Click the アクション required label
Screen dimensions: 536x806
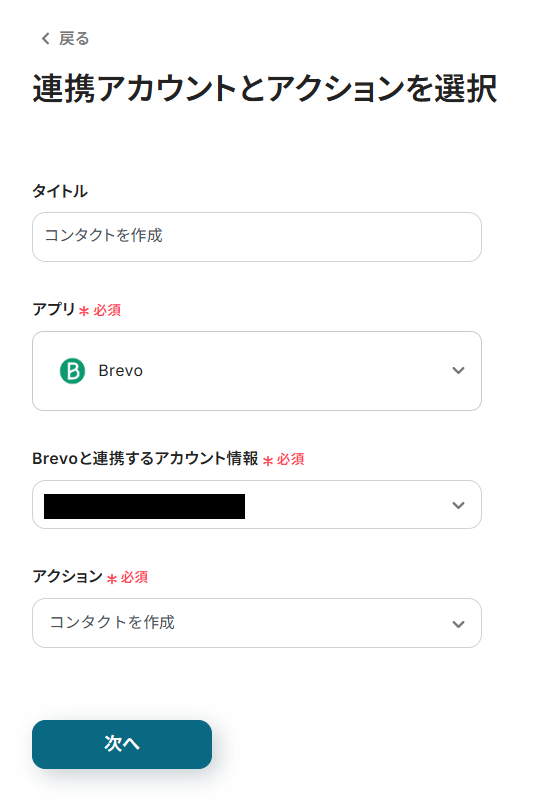point(90,577)
